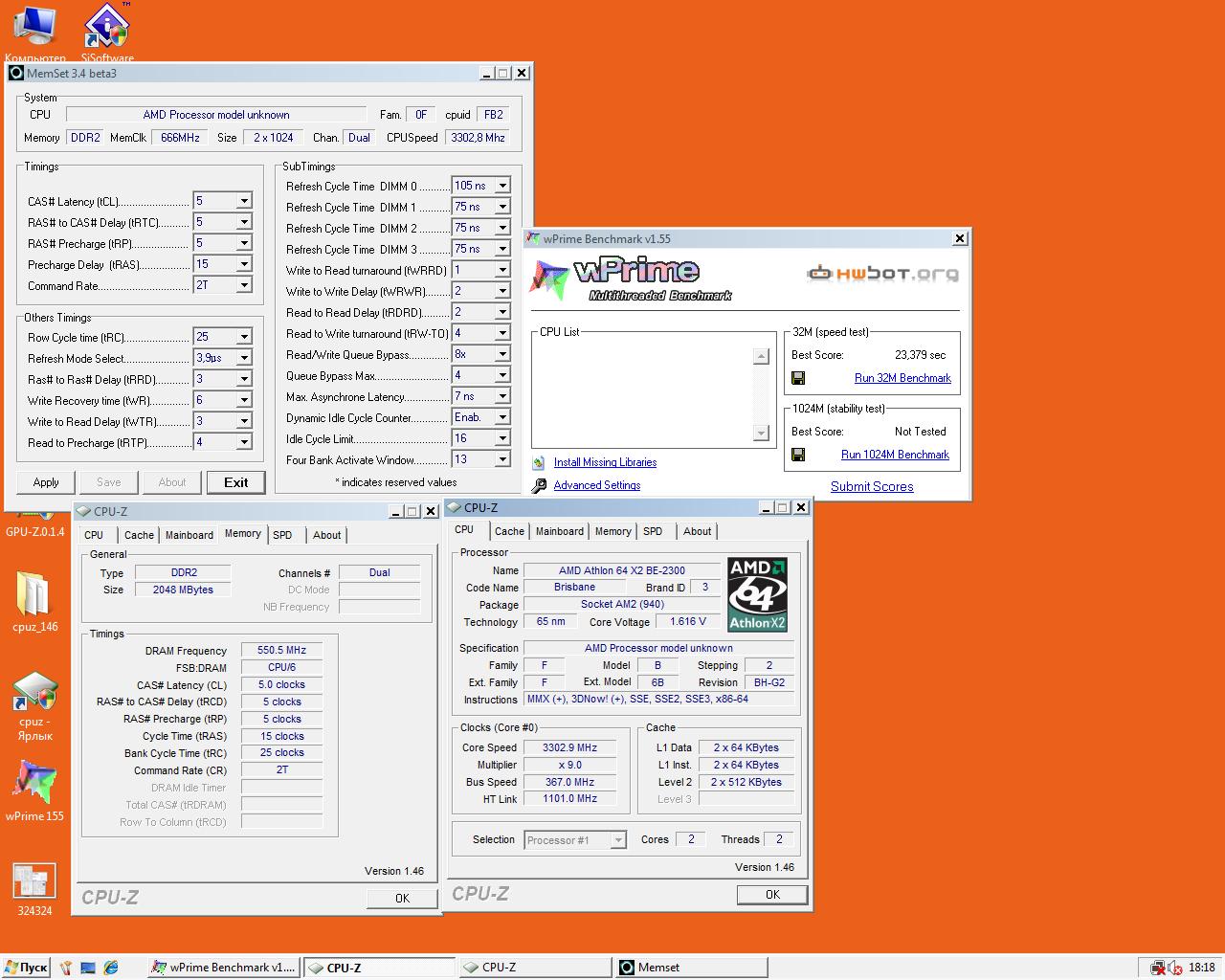Click the save icon for 32M score
Viewport: 1225px width, 980px height.
point(798,378)
